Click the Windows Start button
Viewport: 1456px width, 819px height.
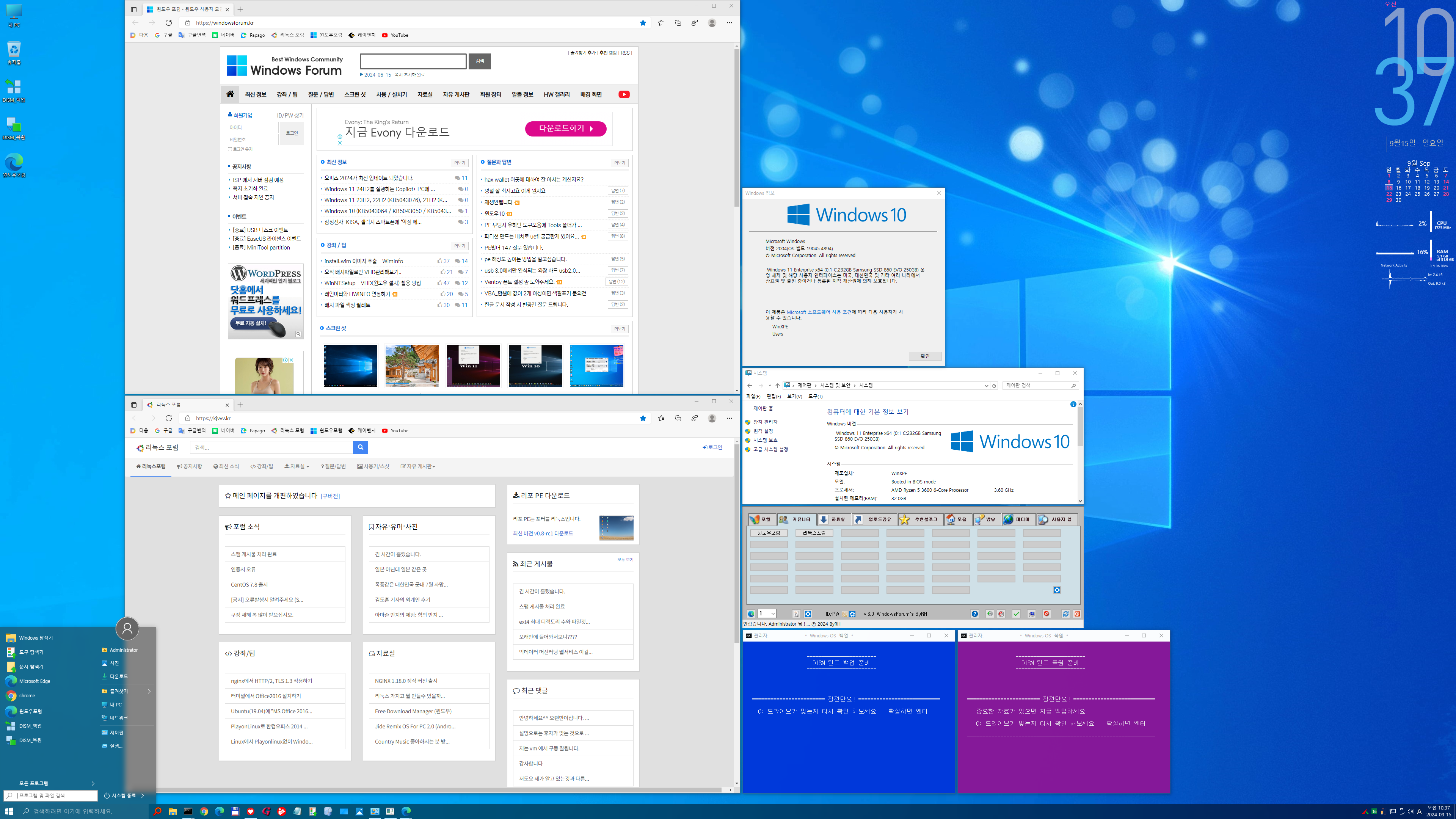click(9, 811)
